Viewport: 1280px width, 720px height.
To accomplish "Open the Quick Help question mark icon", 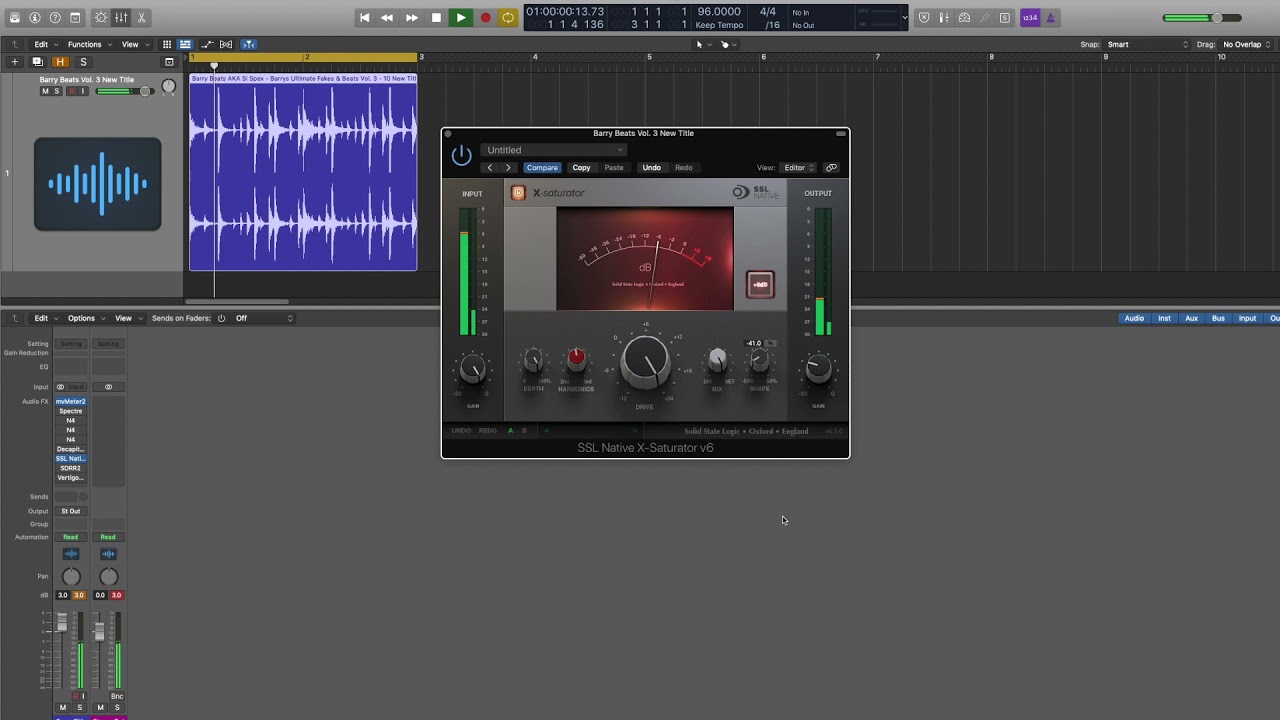I will (55, 18).
